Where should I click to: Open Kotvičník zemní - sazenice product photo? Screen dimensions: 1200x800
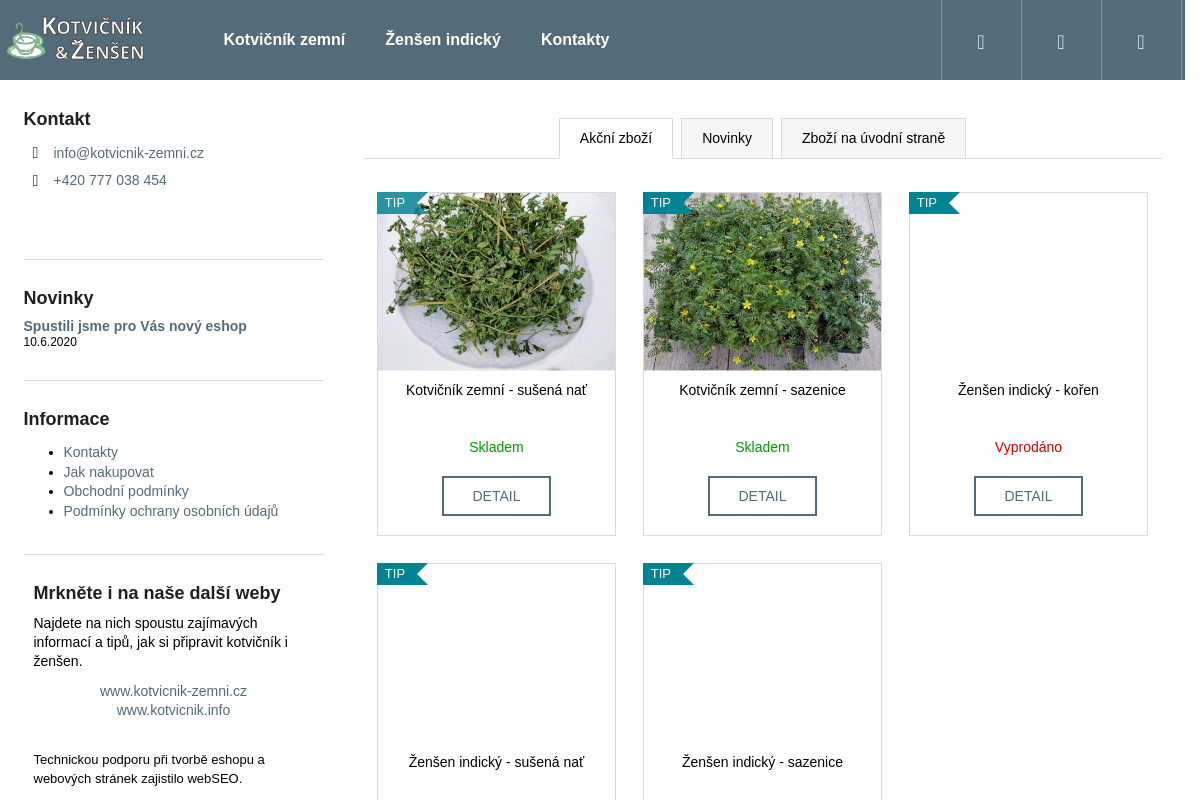[762, 281]
